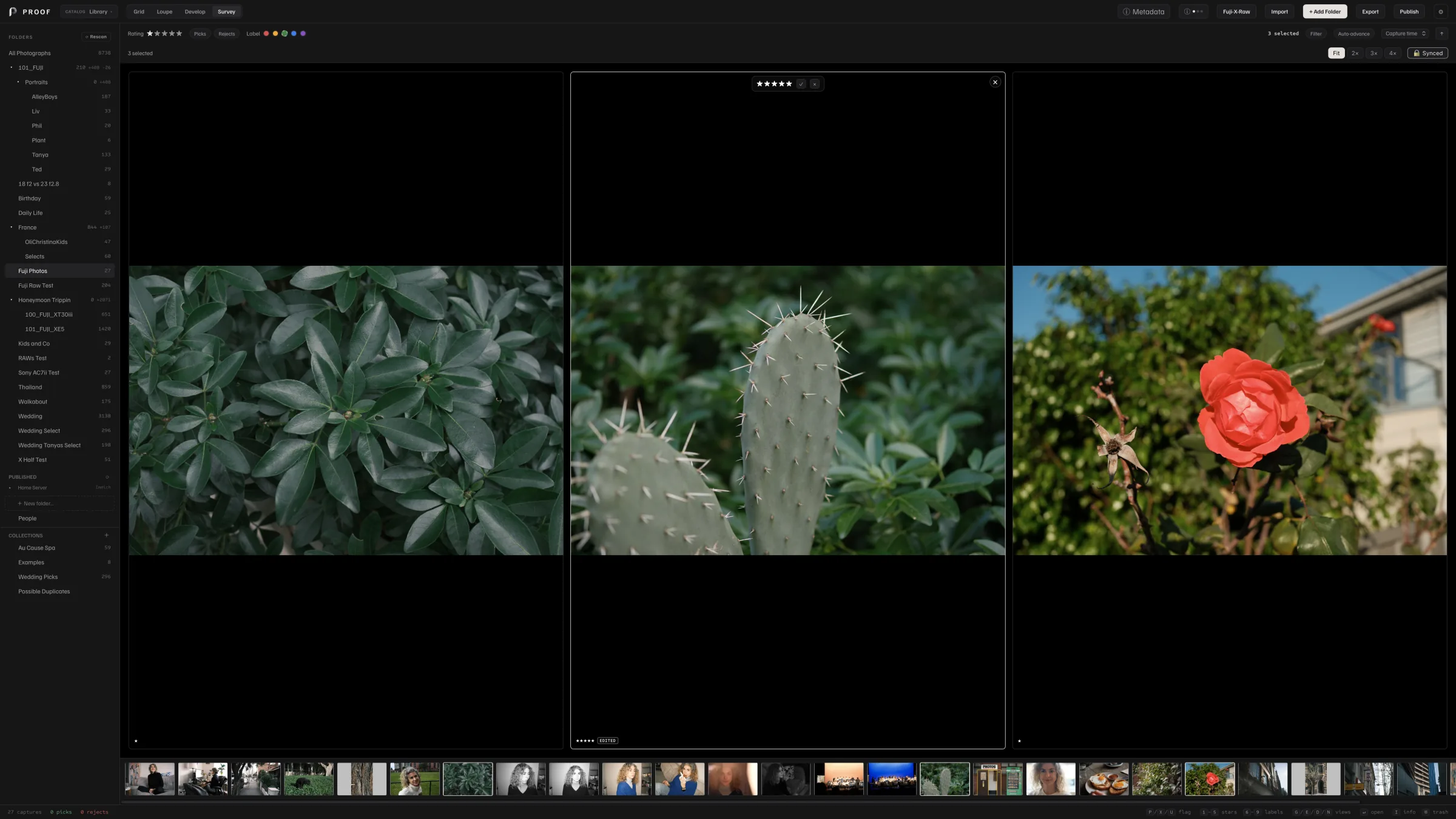Open the Wedding Picks collection
This screenshot has width=1456, height=819.
[59, 577]
